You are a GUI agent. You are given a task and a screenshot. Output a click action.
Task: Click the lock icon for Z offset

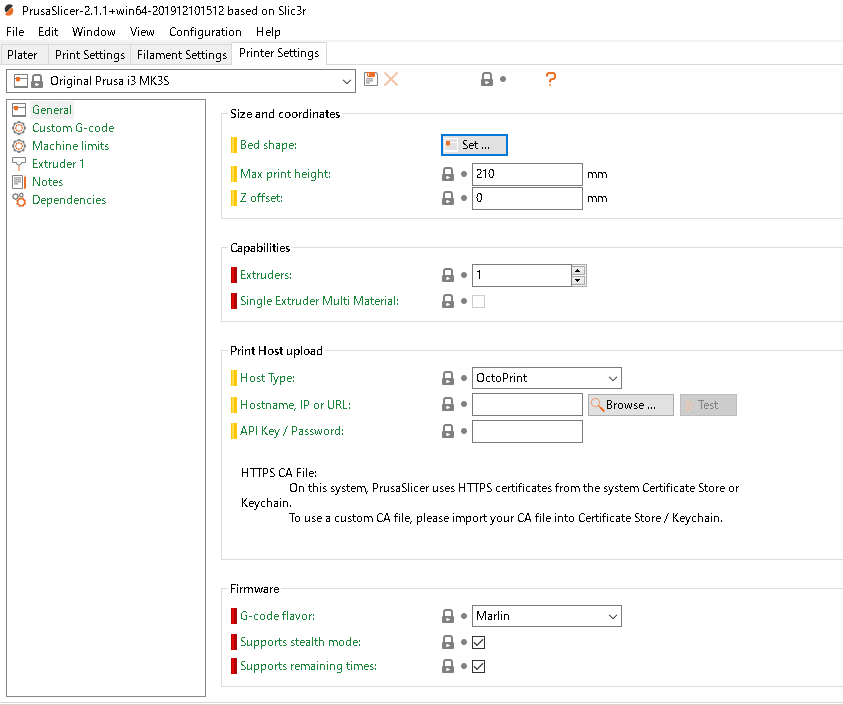coord(448,198)
